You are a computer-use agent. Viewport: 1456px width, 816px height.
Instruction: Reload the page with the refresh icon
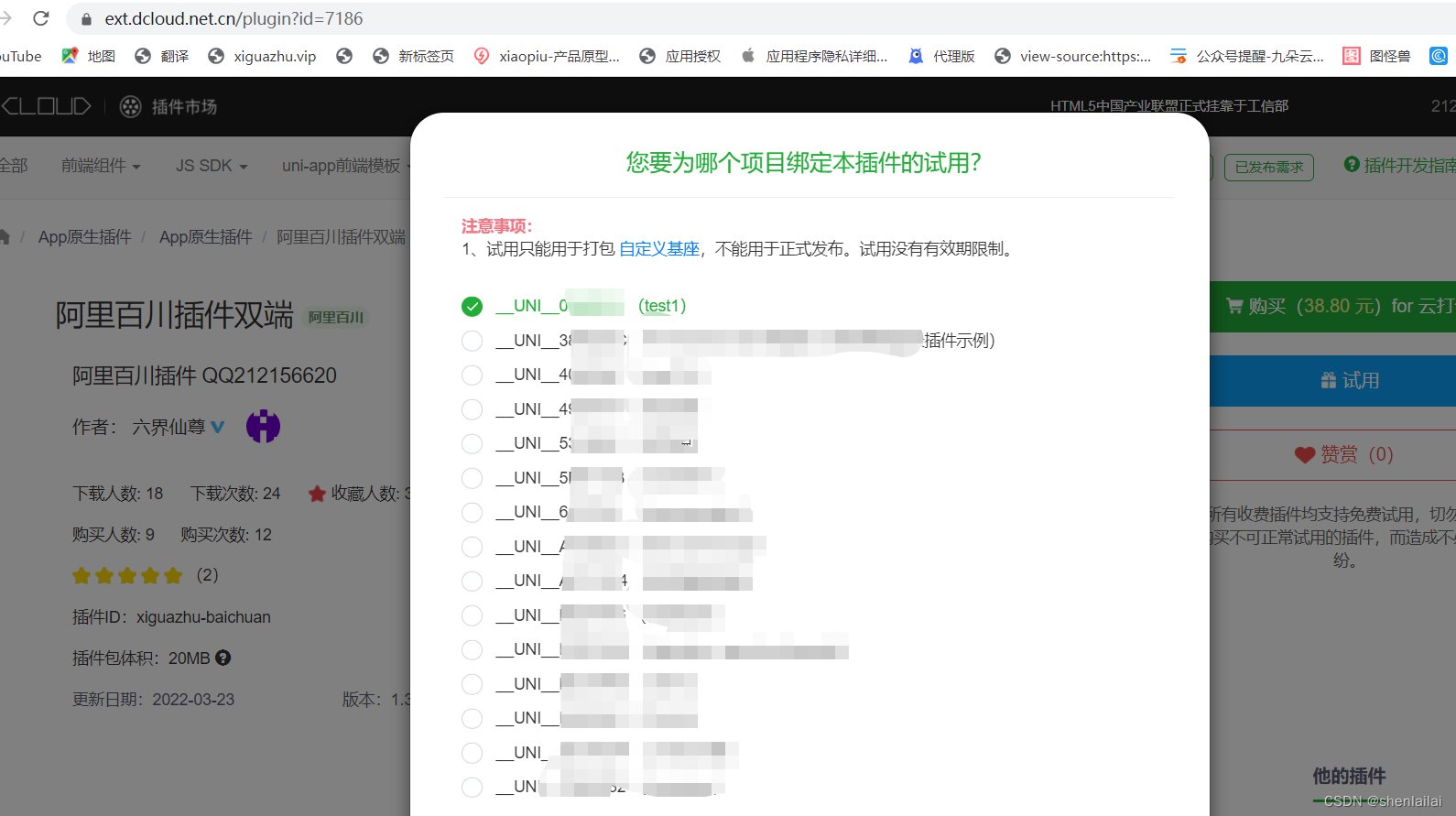[41, 18]
